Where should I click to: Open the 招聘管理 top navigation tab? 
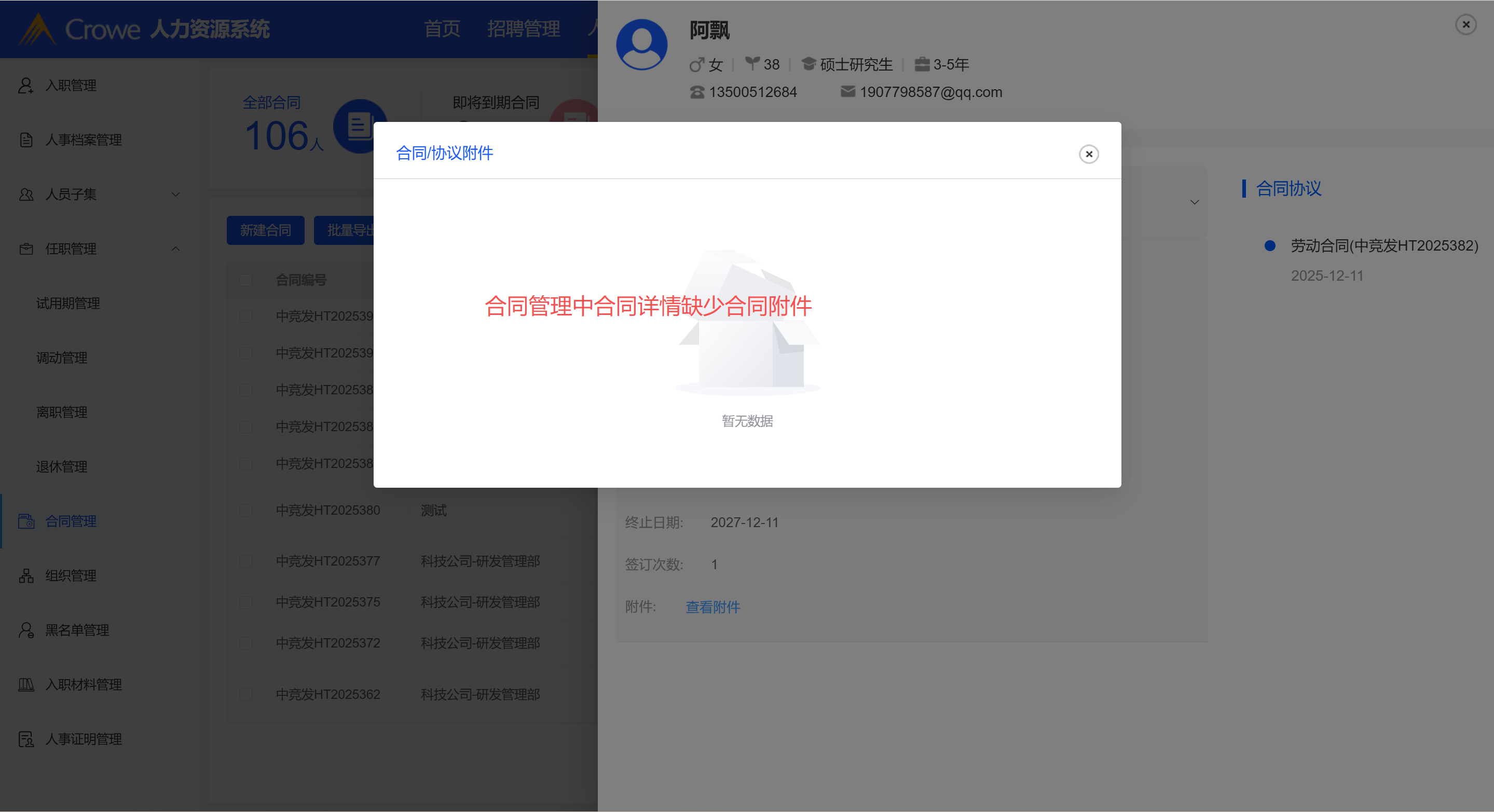coord(523,29)
